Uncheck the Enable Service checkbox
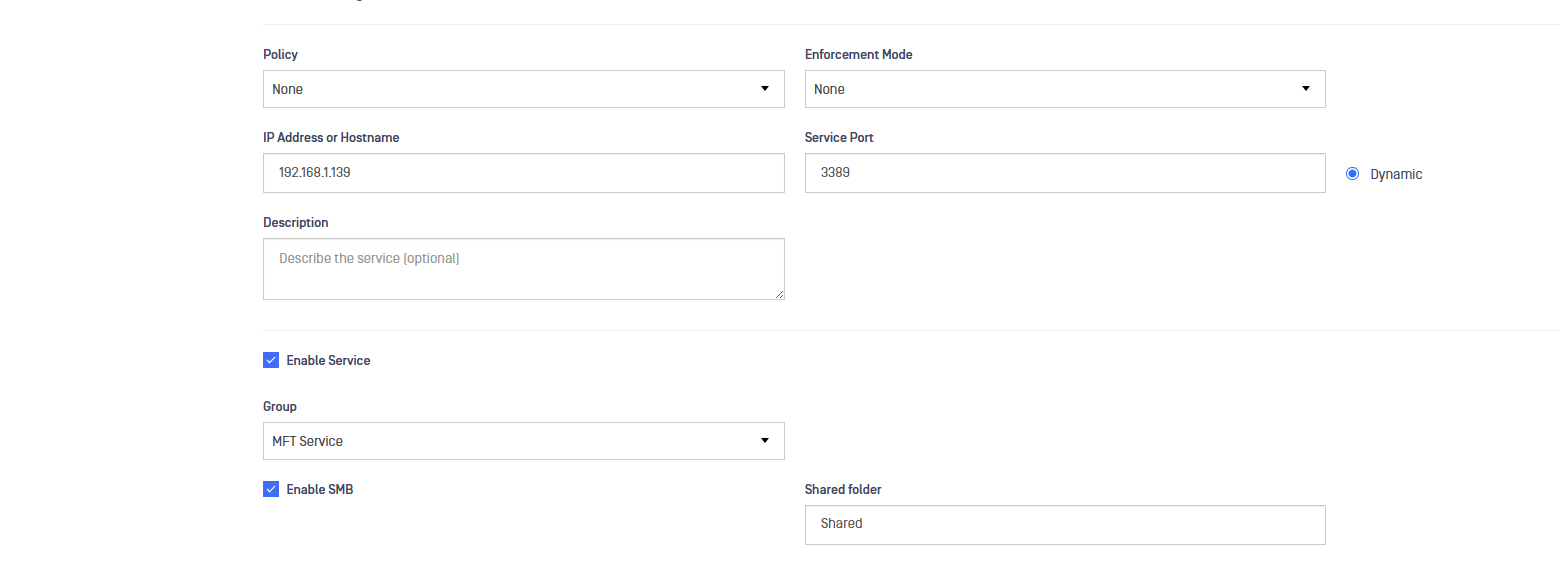1560x571 pixels. [x=271, y=360]
